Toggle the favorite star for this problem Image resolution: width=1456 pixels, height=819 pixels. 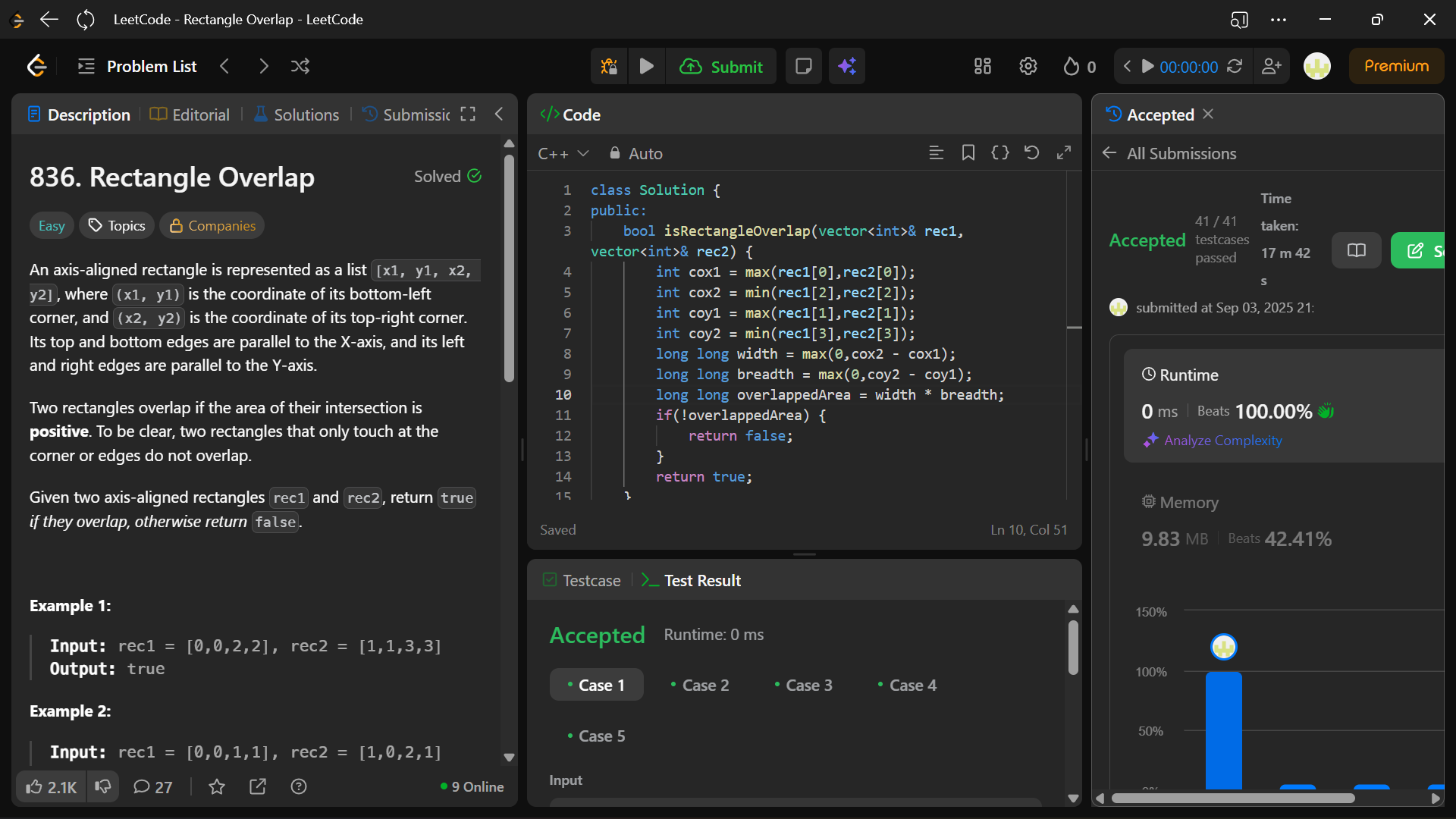point(217,787)
